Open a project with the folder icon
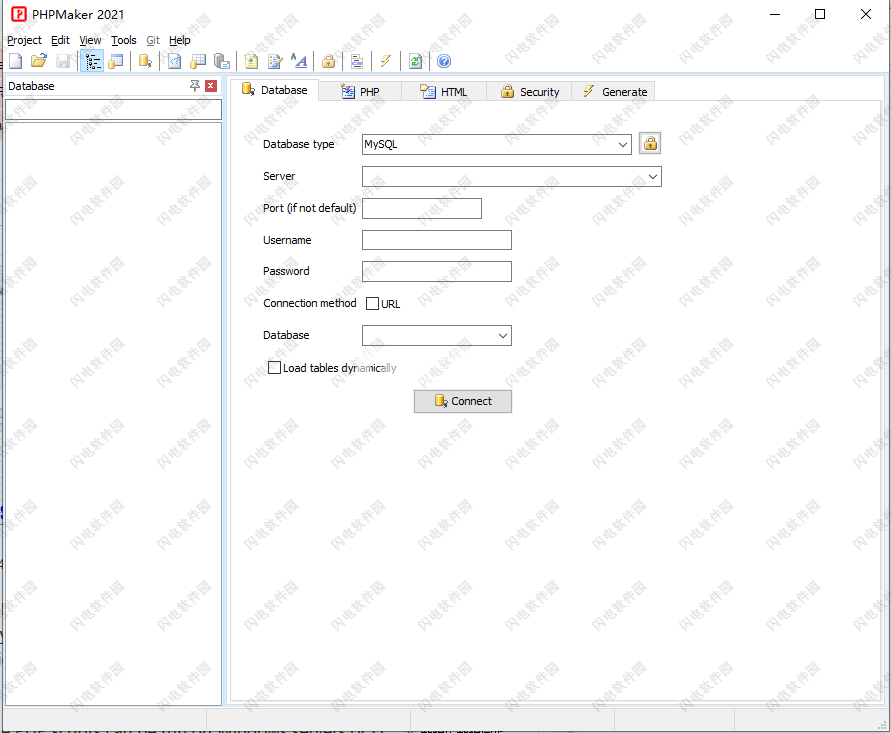This screenshot has width=891, height=733. pyautogui.click(x=39, y=61)
